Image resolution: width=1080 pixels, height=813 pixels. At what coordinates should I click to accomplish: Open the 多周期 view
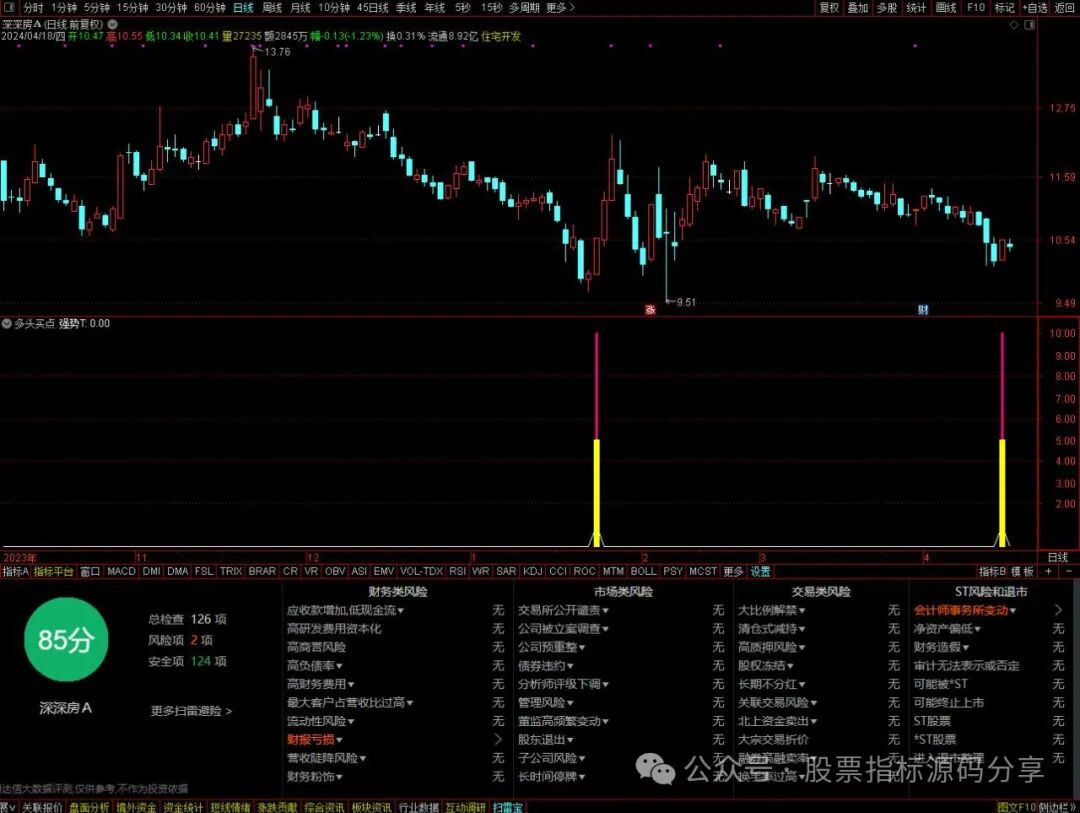(524, 8)
